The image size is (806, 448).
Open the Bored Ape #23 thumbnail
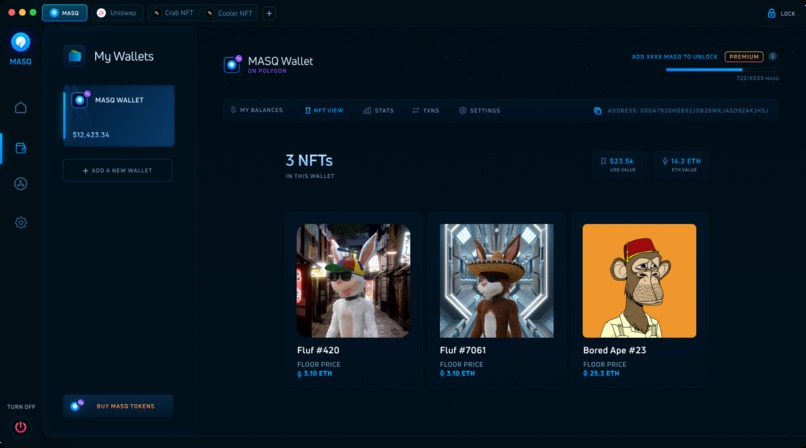pos(639,281)
